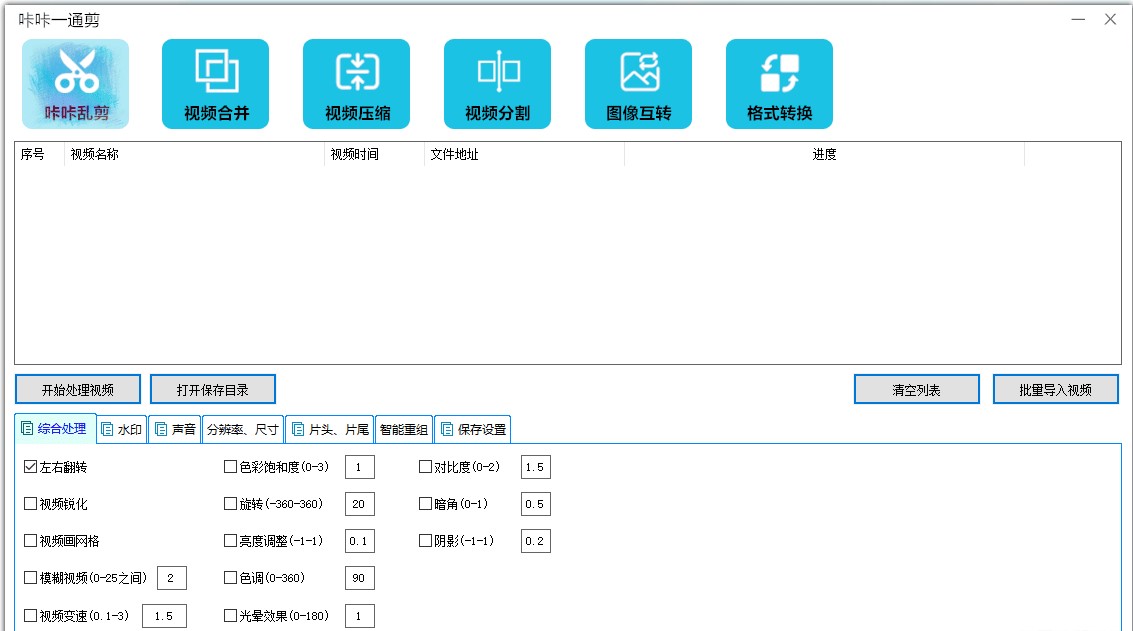Toggle the 对比度 (0-2) checkbox
Viewport: 1133px width, 631px height.
click(x=426, y=467)
